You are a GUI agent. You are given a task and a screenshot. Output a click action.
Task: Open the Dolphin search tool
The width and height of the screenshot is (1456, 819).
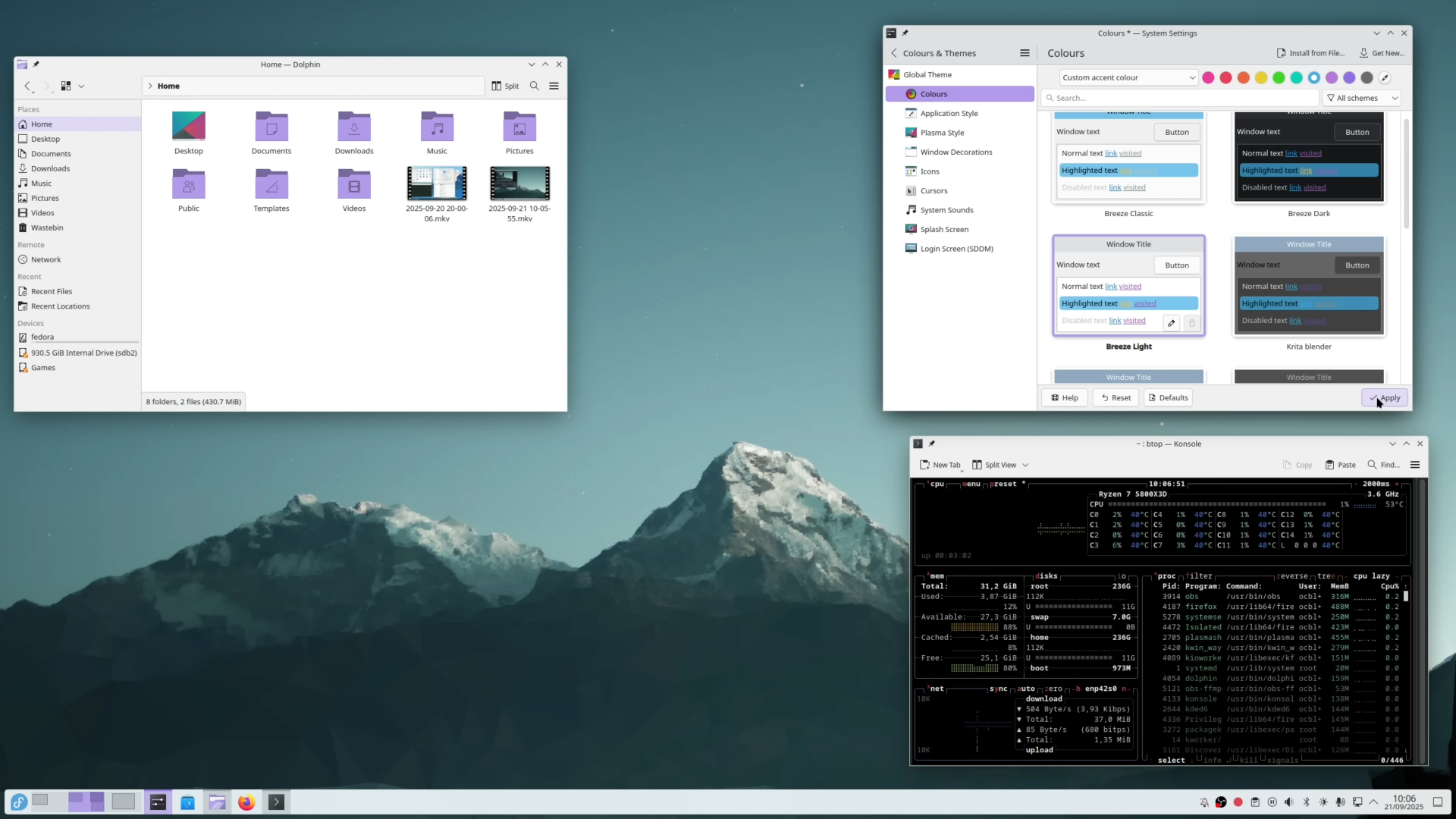coord(534,86)
